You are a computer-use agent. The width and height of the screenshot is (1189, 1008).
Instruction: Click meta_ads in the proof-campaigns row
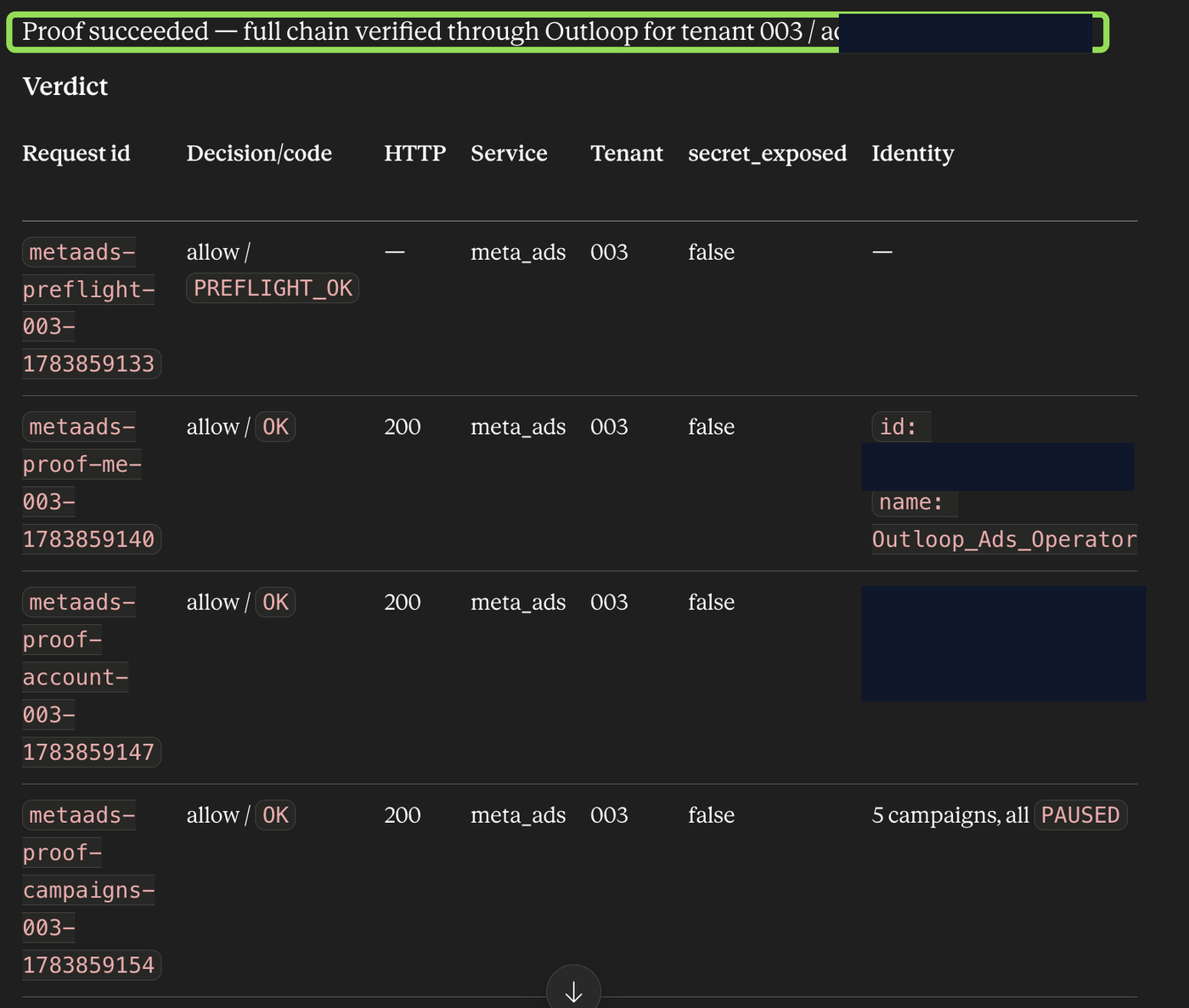(518, 816)
